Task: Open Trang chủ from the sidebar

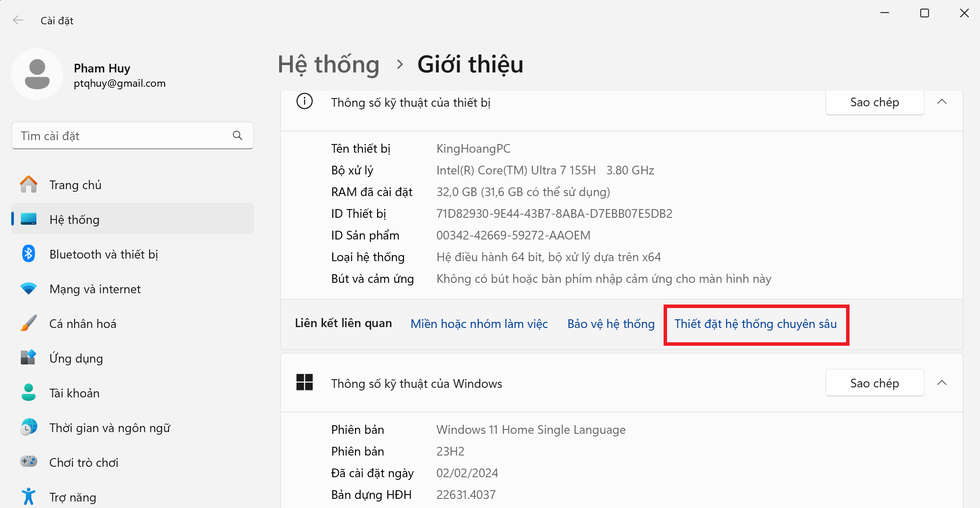Action: (x=75, y=185)
